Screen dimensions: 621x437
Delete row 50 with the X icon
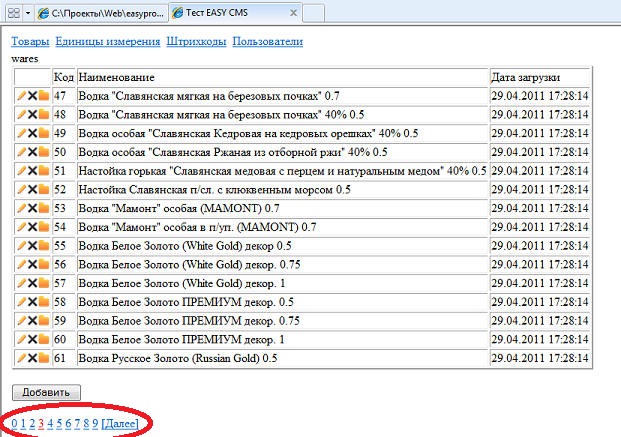tap(32, 152)
